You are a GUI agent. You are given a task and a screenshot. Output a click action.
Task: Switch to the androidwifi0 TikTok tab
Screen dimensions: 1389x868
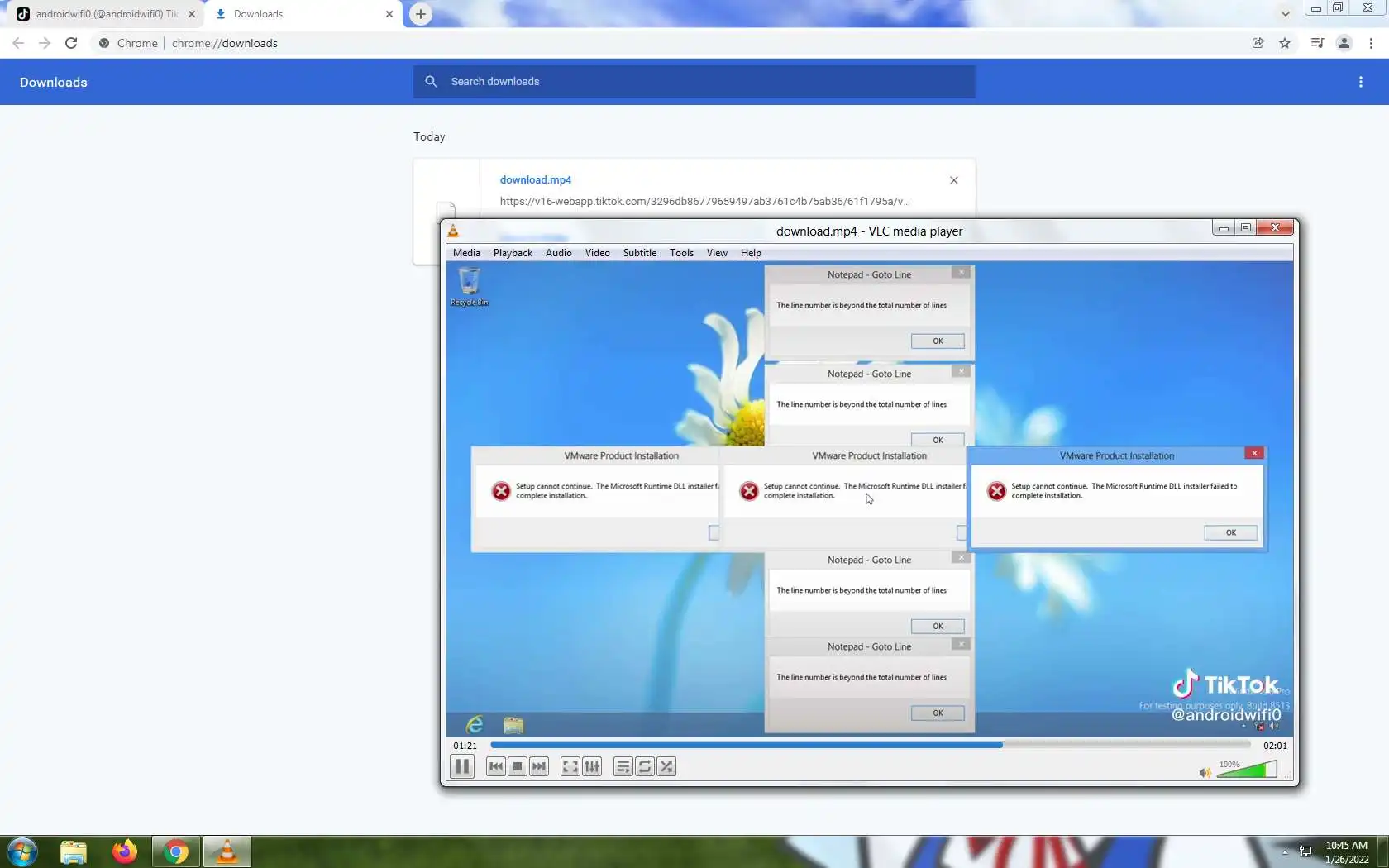tap(107, 14)
